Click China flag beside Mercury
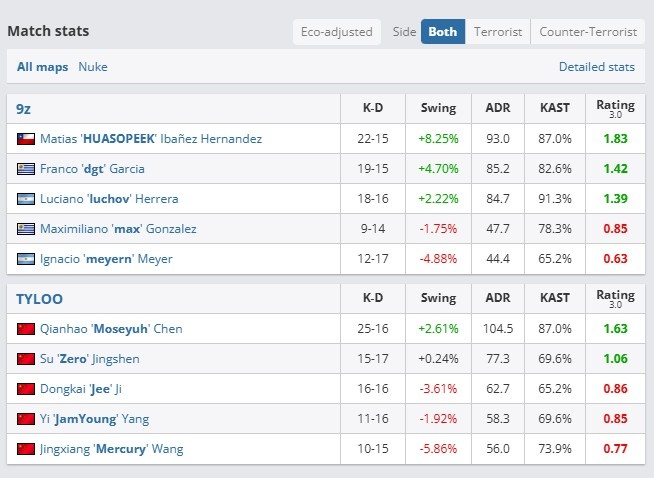 26,449
